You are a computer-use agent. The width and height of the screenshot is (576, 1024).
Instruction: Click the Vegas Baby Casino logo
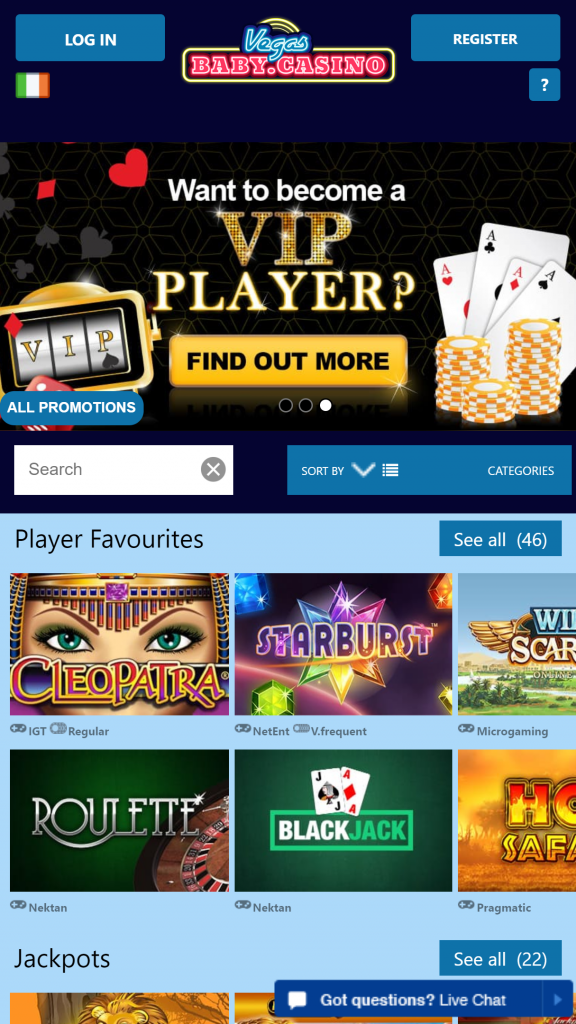[x=288, y=51]
